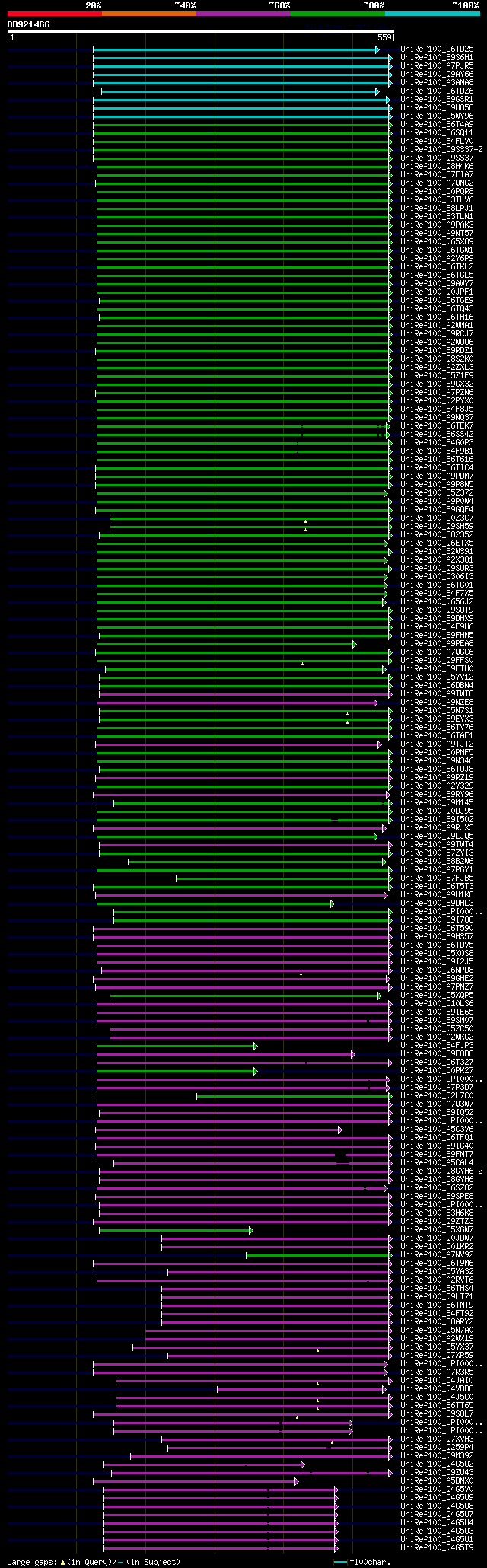
Task: Click the purple ~60% identity legend segment
Action: click(x=243, y=14)
